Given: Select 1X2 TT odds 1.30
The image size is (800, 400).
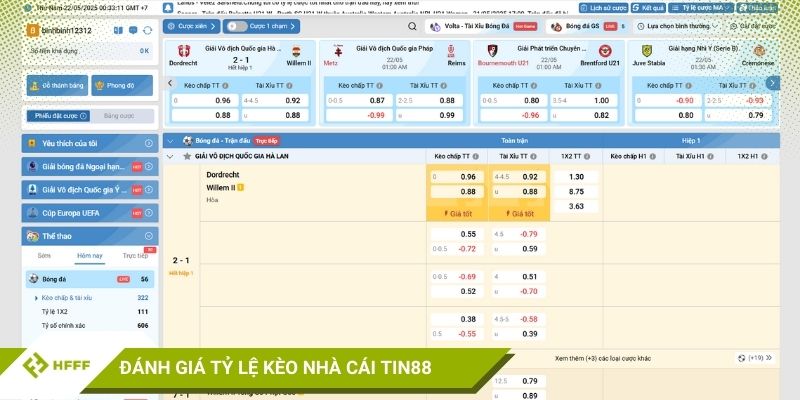Looking at the screenshot, I should tap(576, 177).
